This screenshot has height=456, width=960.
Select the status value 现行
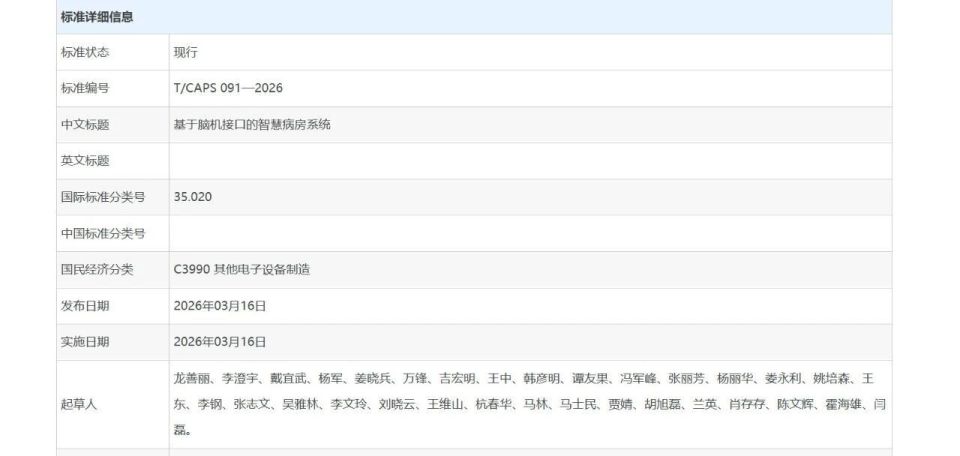186,53
